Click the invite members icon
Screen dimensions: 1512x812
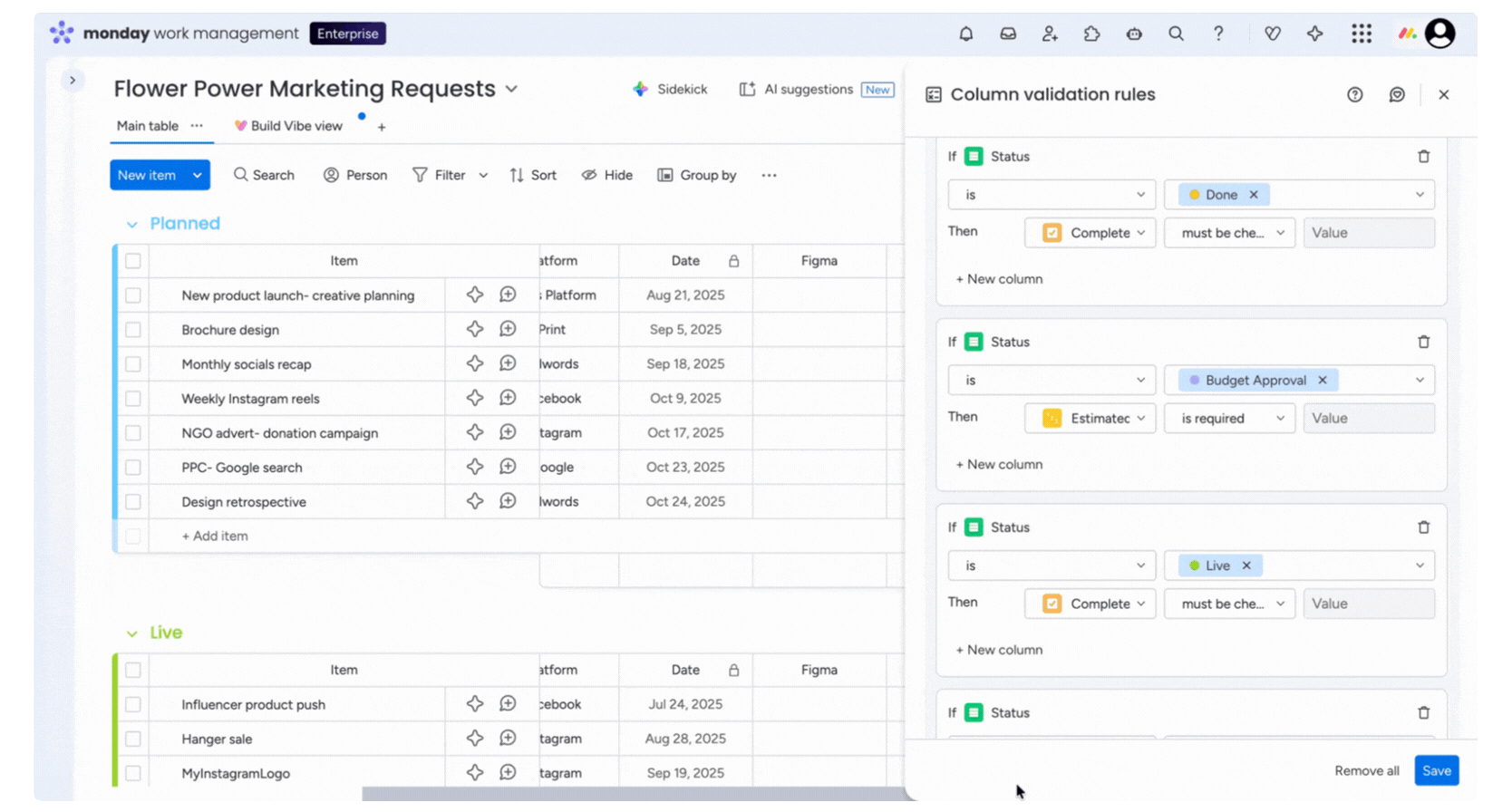[1050, 34]
